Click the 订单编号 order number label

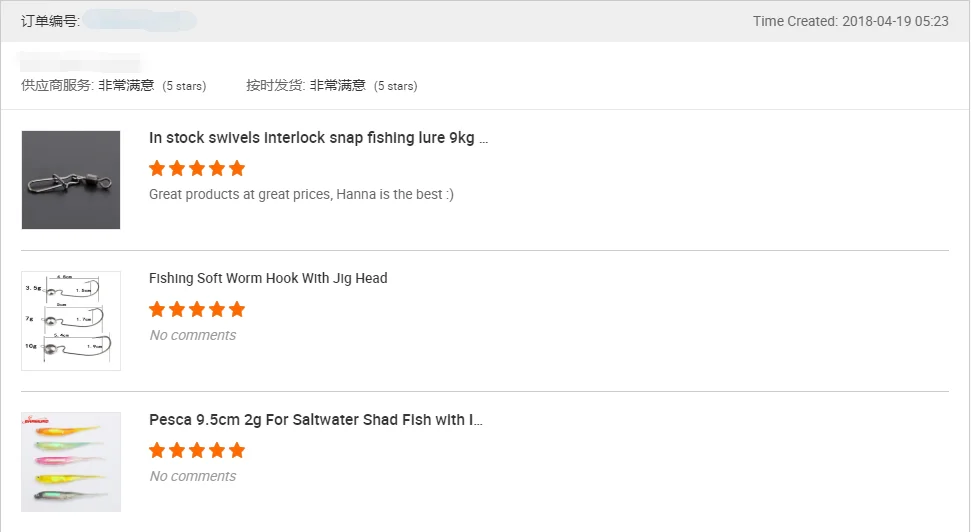point(50,21)
